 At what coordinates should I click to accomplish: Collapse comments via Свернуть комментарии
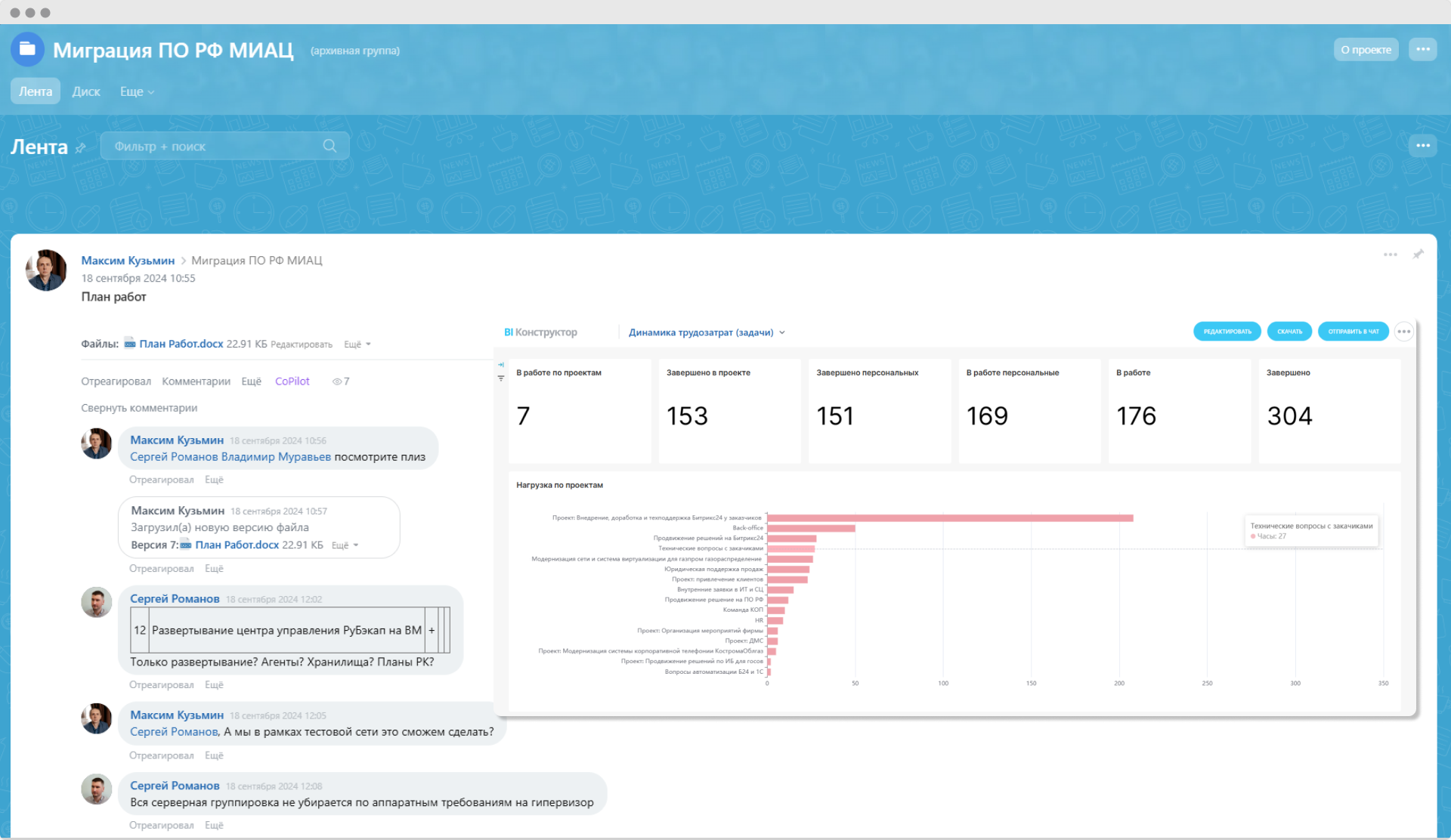139,408
